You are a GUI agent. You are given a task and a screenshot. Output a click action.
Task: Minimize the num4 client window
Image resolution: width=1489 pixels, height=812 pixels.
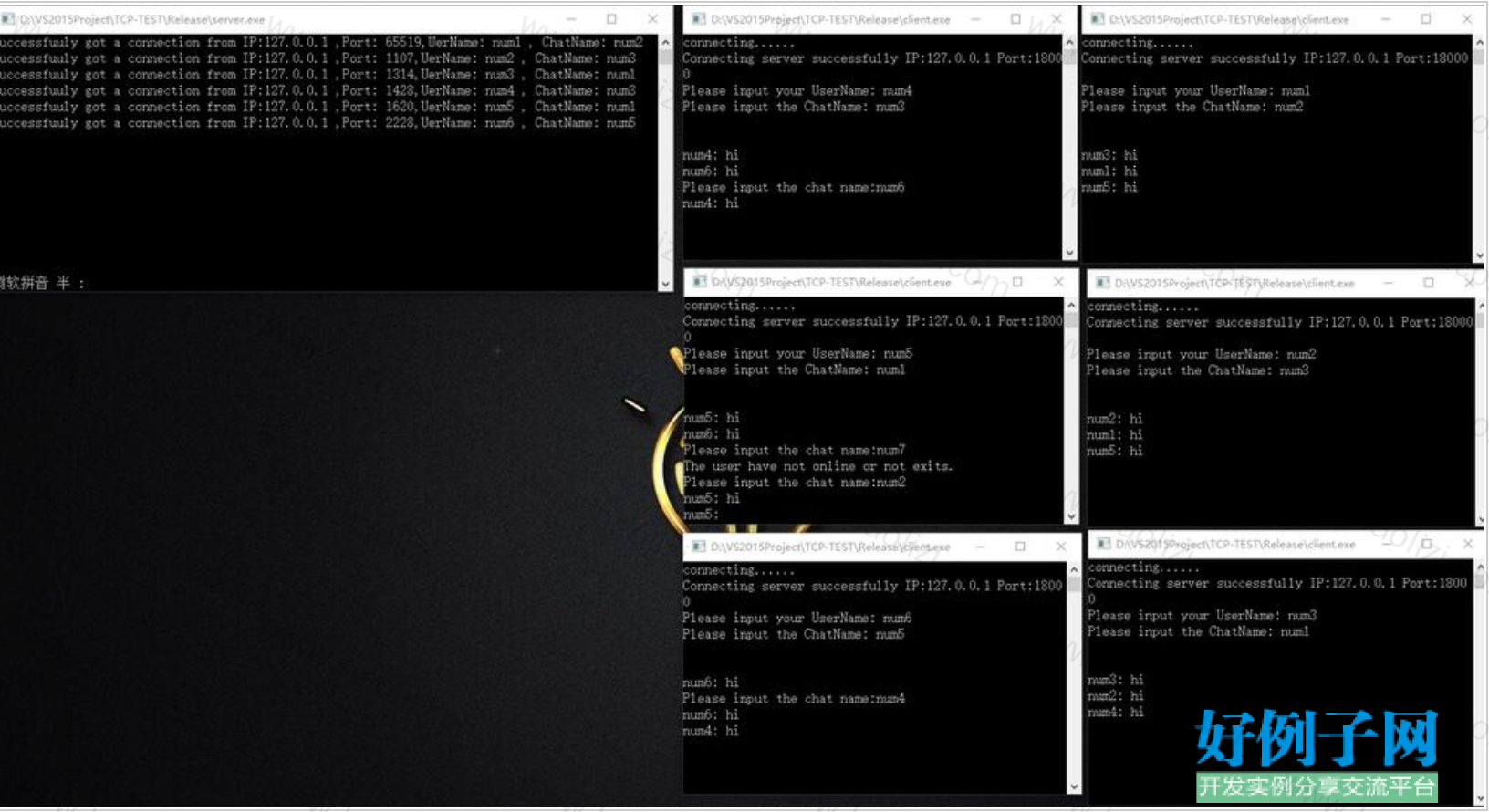(975, 19)
